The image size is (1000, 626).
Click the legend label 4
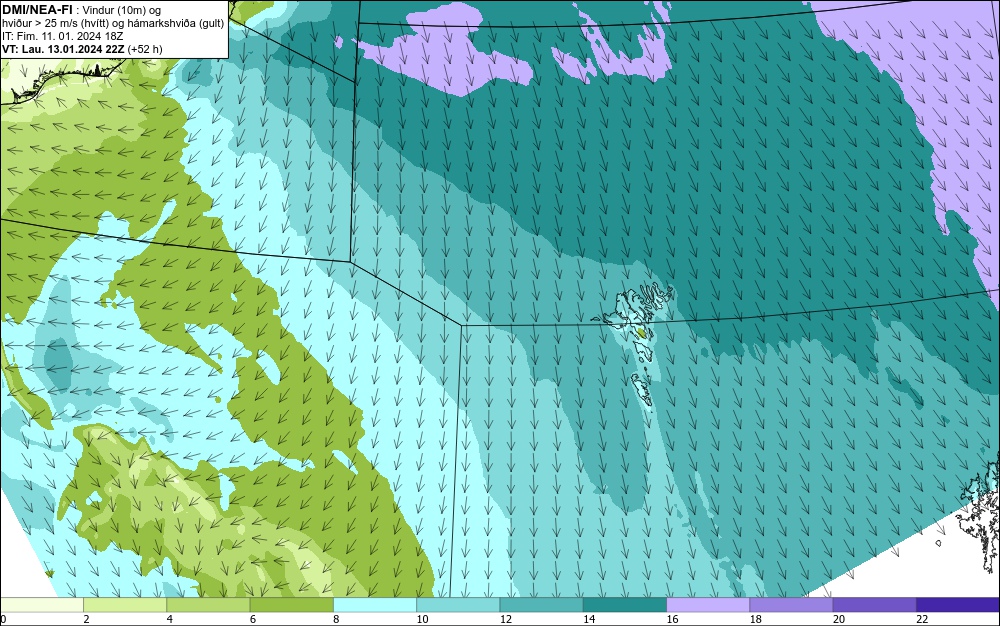(x=170, y=619)
